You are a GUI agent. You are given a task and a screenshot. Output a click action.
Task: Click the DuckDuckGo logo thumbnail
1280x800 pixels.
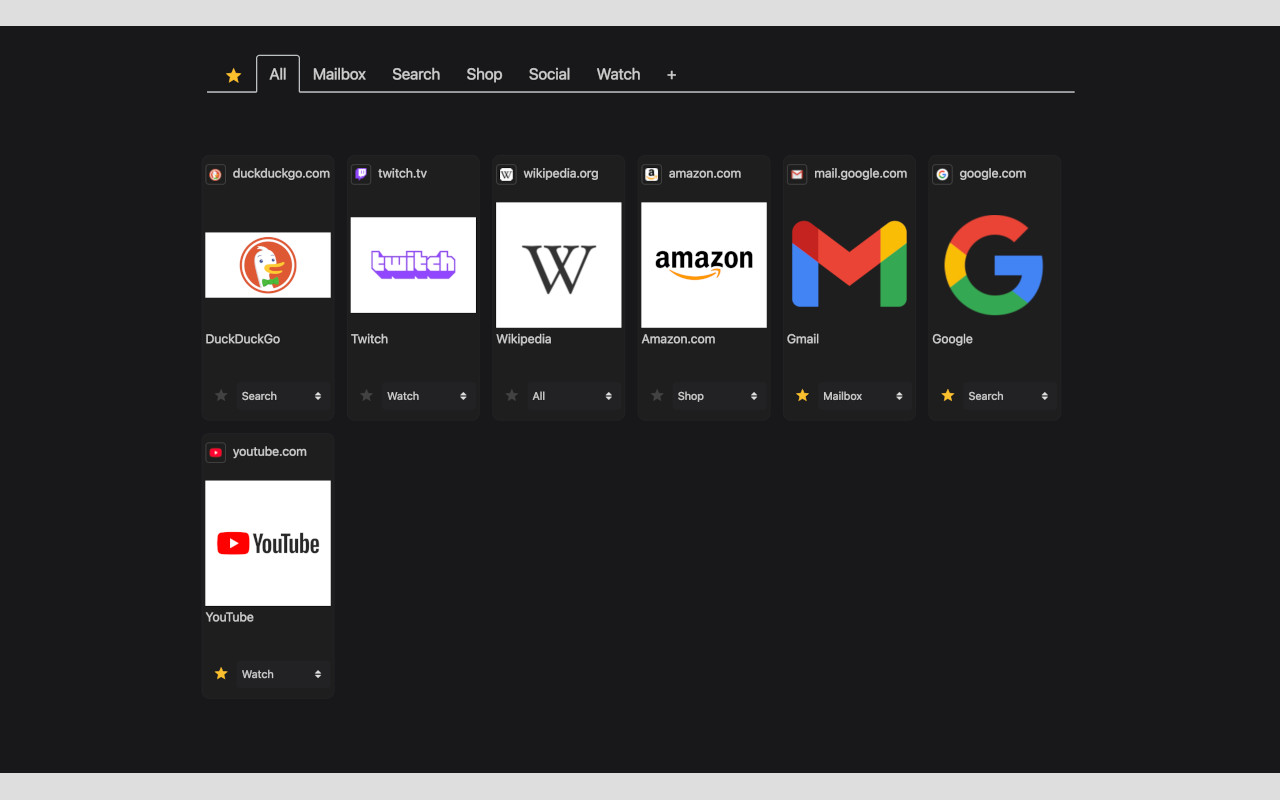(268, 265)
